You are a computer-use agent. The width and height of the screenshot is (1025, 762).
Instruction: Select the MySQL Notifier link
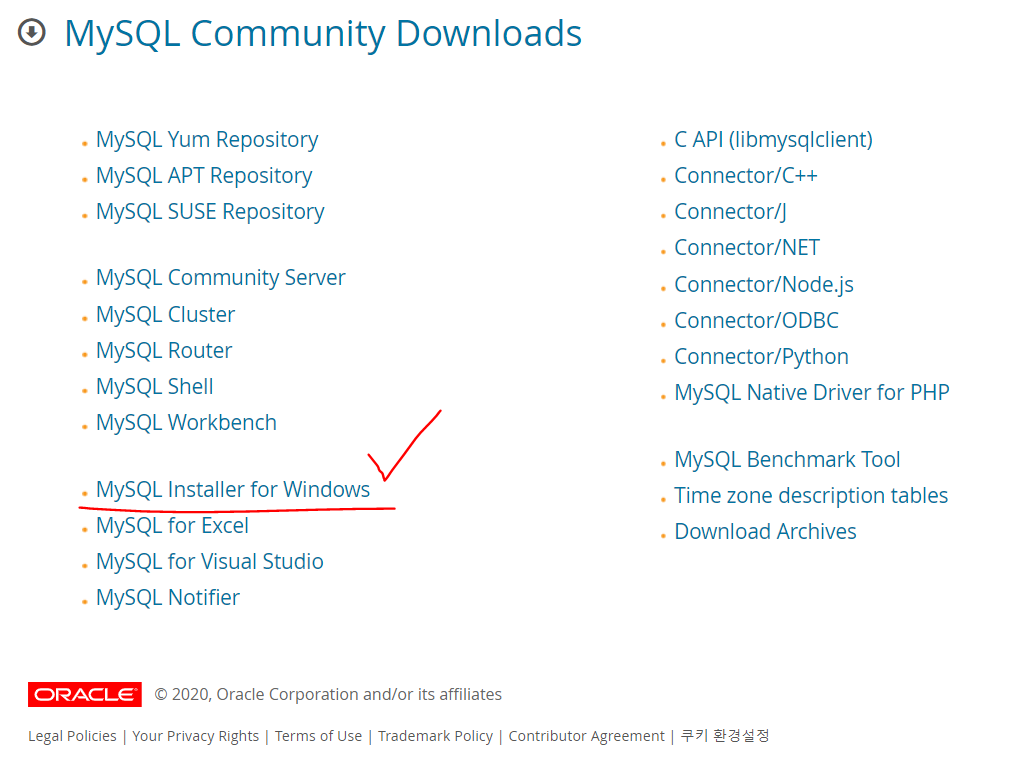tap(168, 597)
